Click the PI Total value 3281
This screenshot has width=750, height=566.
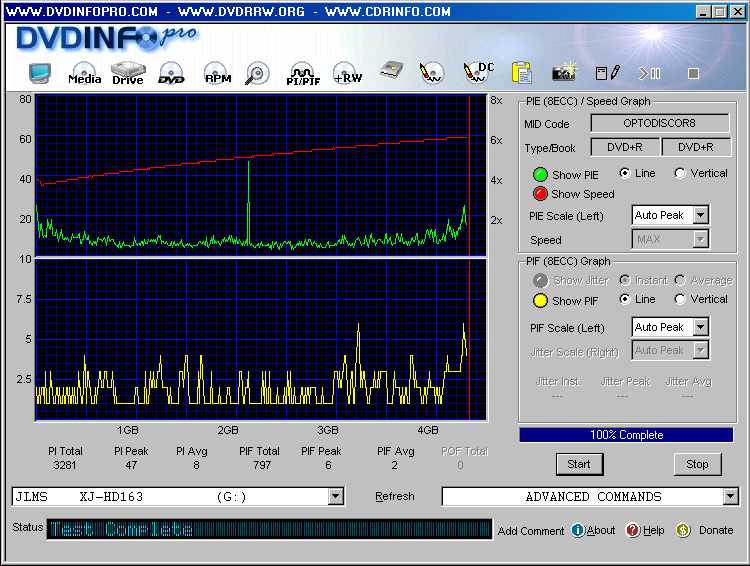tap(65, 465)
